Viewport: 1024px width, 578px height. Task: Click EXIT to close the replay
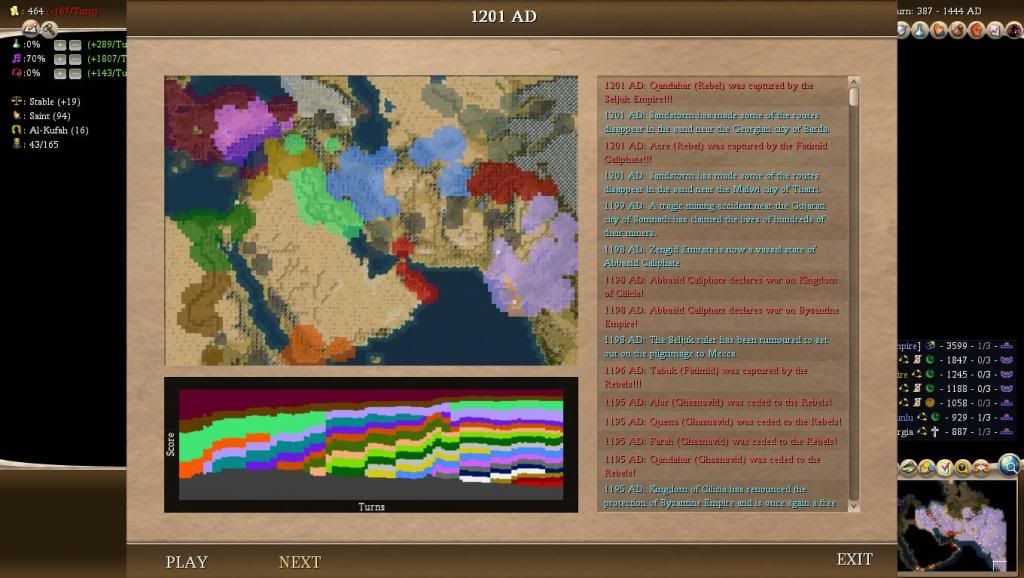point(854,559)
